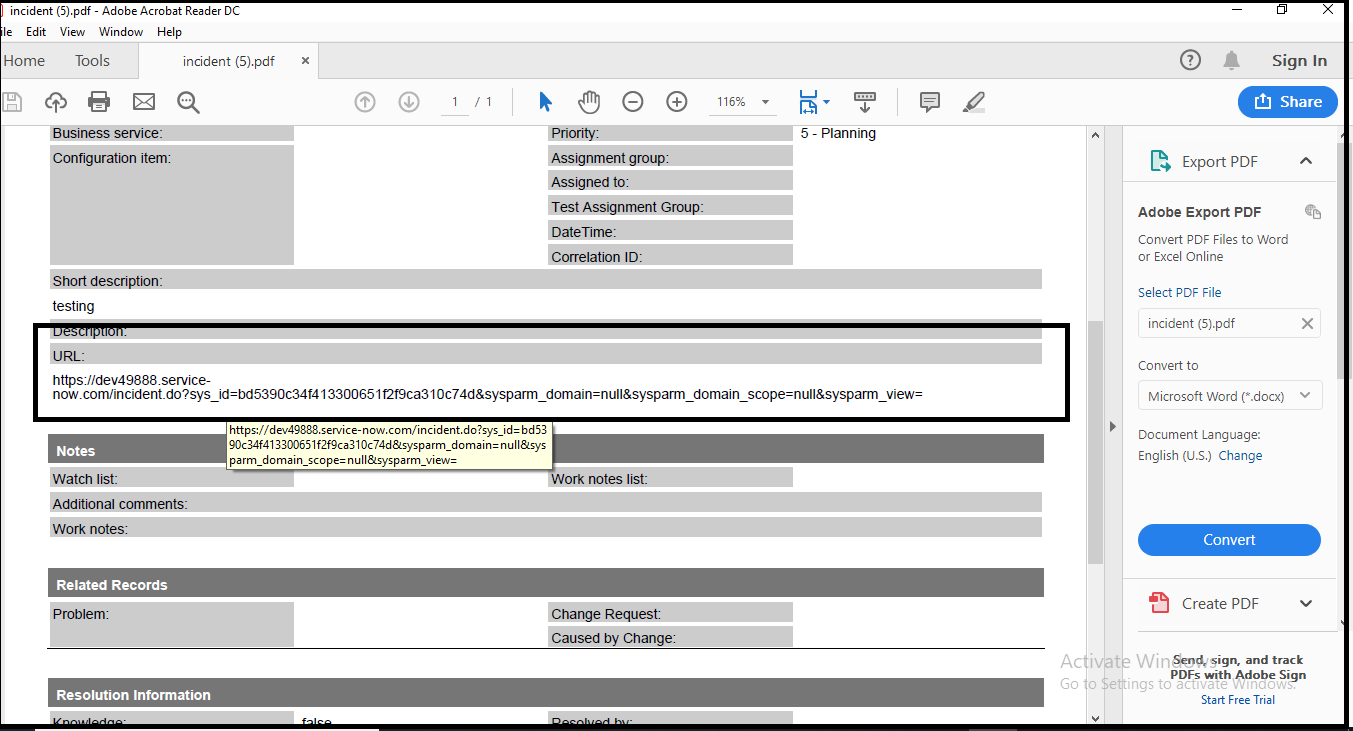Click the Short description value "testing"
This screenshot has width=1353, height=731.
74,306
